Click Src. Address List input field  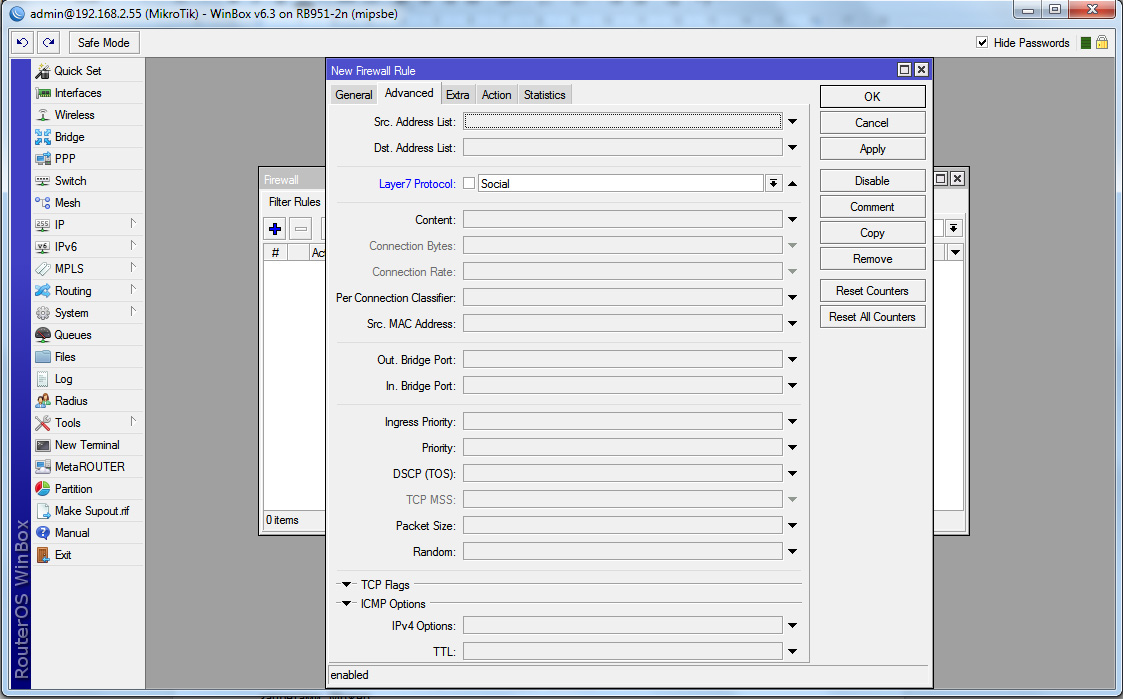pos(622,122)
